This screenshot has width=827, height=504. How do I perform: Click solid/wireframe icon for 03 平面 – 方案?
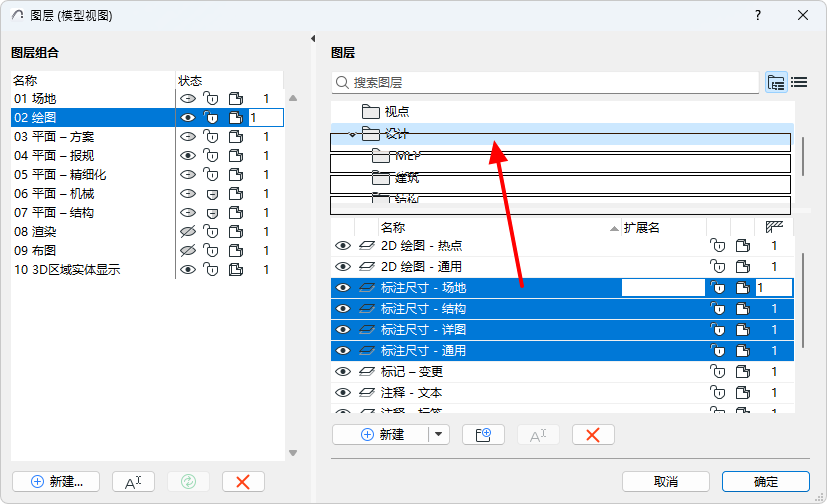[236, 137]
